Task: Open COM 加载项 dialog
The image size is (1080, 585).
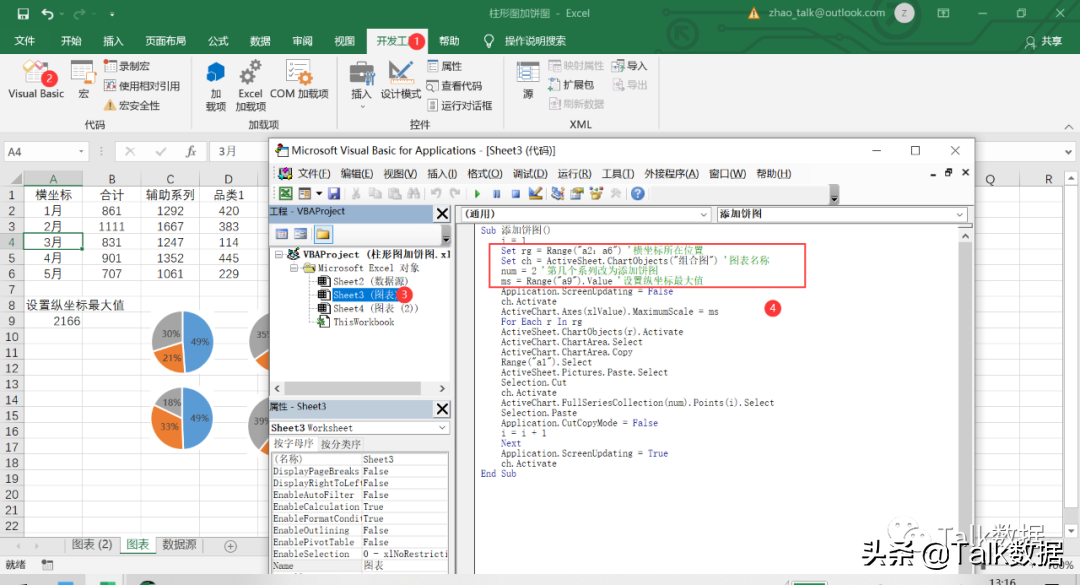Action: (x=299, y=80)
